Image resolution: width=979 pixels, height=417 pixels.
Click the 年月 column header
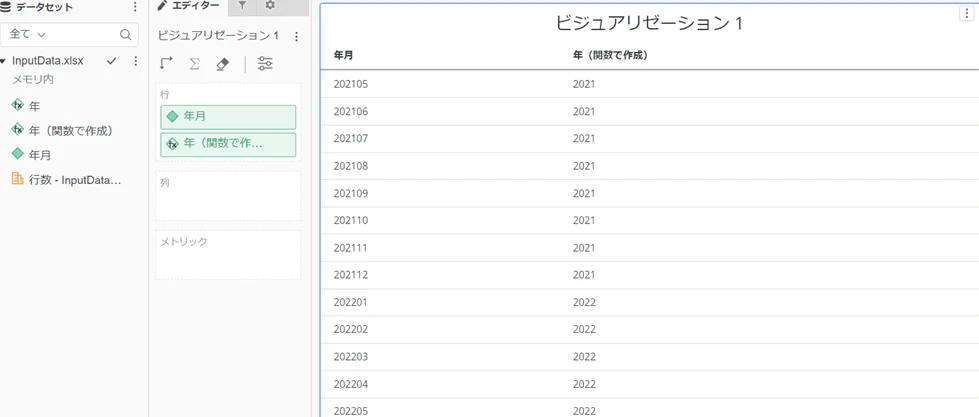click(x=343, y=55)
